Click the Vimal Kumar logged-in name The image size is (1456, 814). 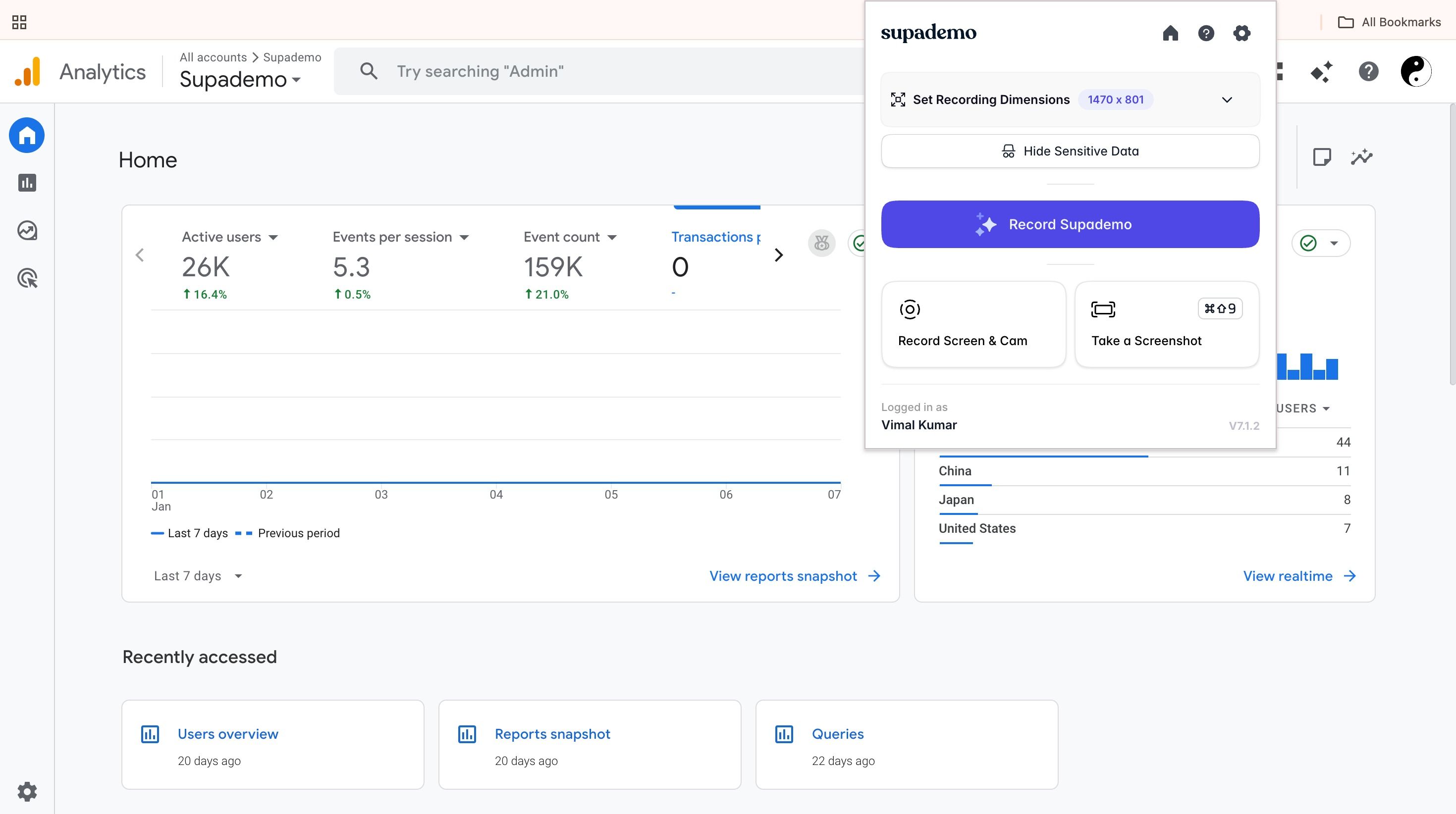coord(919,425)
